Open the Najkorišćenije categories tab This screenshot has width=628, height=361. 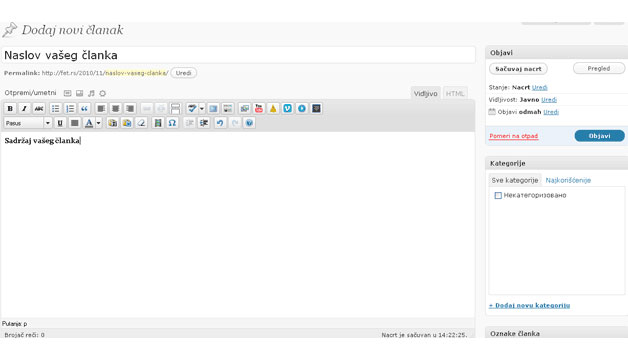(x=568, y=180)
